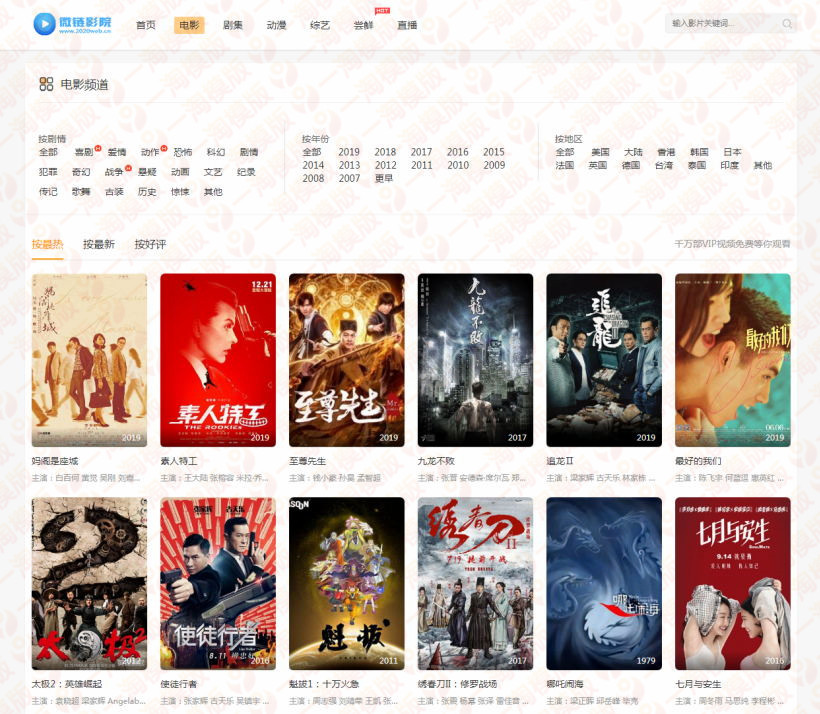
Task: Open the 使徒行者 movie poster
Action: 218,583
